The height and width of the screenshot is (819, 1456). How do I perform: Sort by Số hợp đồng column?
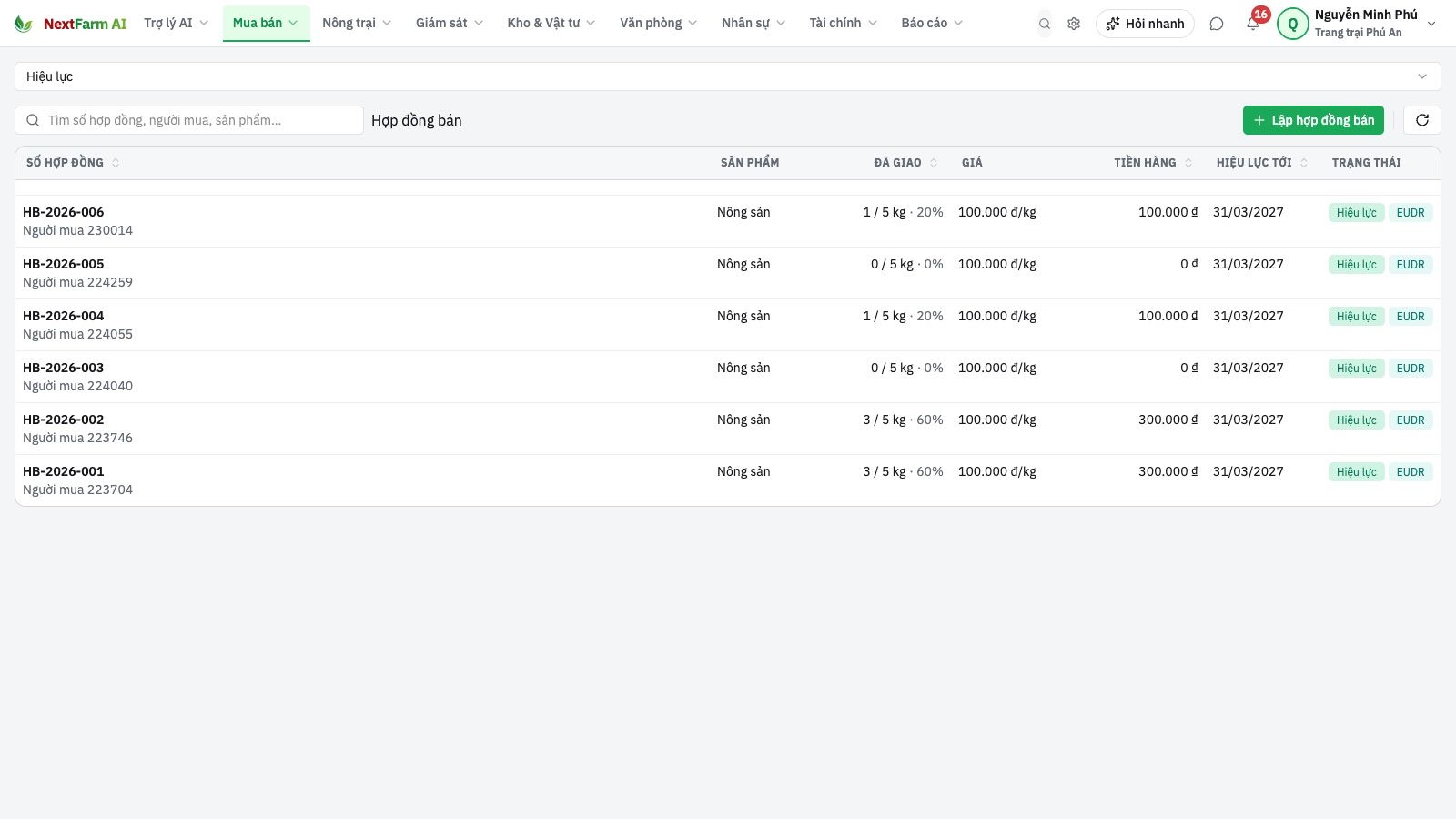73,162
